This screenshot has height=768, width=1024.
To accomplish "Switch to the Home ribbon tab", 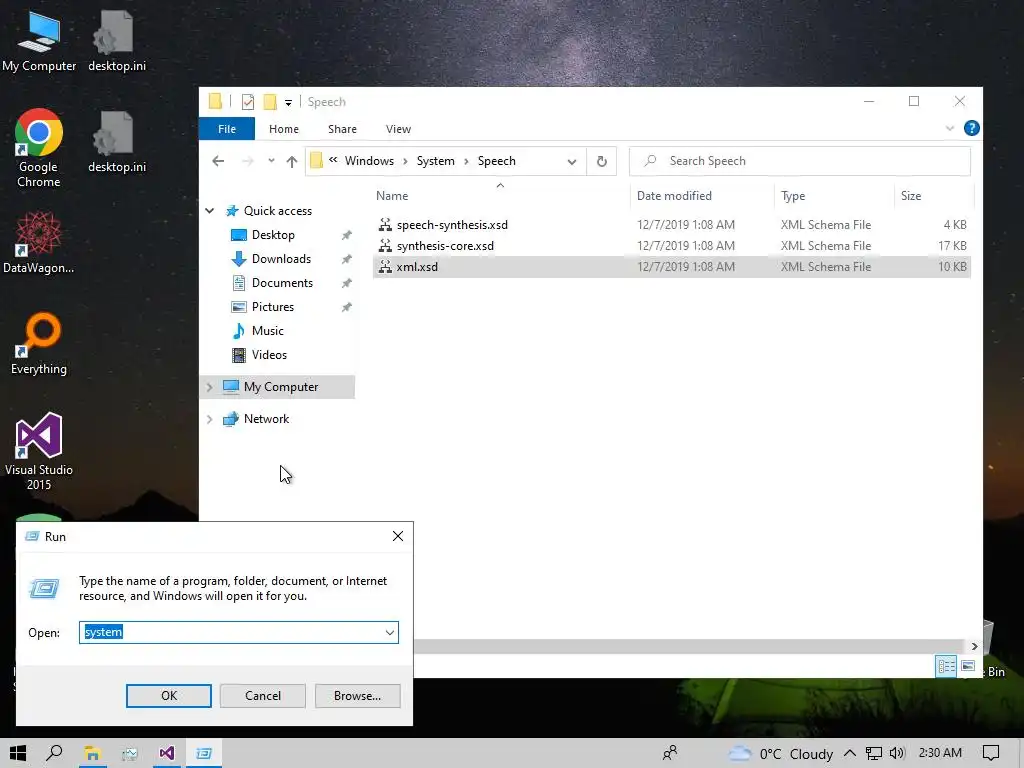I will (x=283, y=129).
